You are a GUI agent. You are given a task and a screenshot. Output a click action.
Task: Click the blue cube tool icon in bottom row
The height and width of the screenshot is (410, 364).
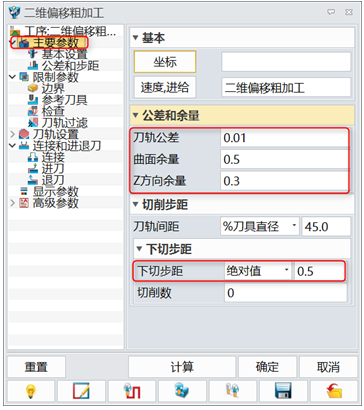(x=182, y=390)
